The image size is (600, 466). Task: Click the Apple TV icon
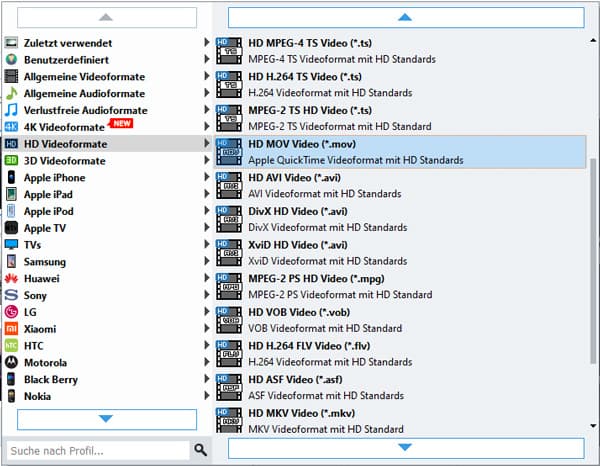coord(11,228)
